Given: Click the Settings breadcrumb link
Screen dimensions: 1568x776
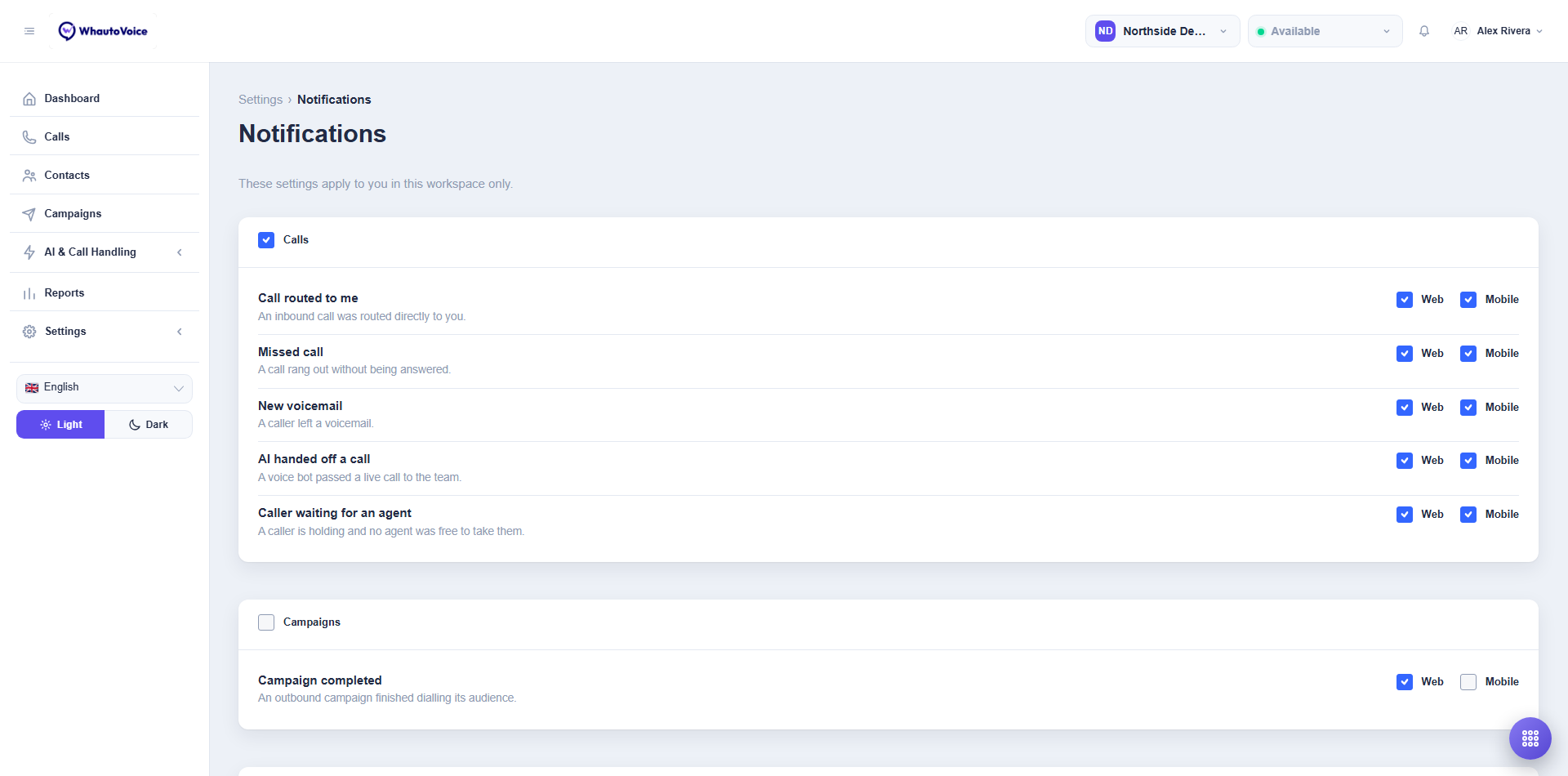Looking at the screenshot, I should (261, 100).
